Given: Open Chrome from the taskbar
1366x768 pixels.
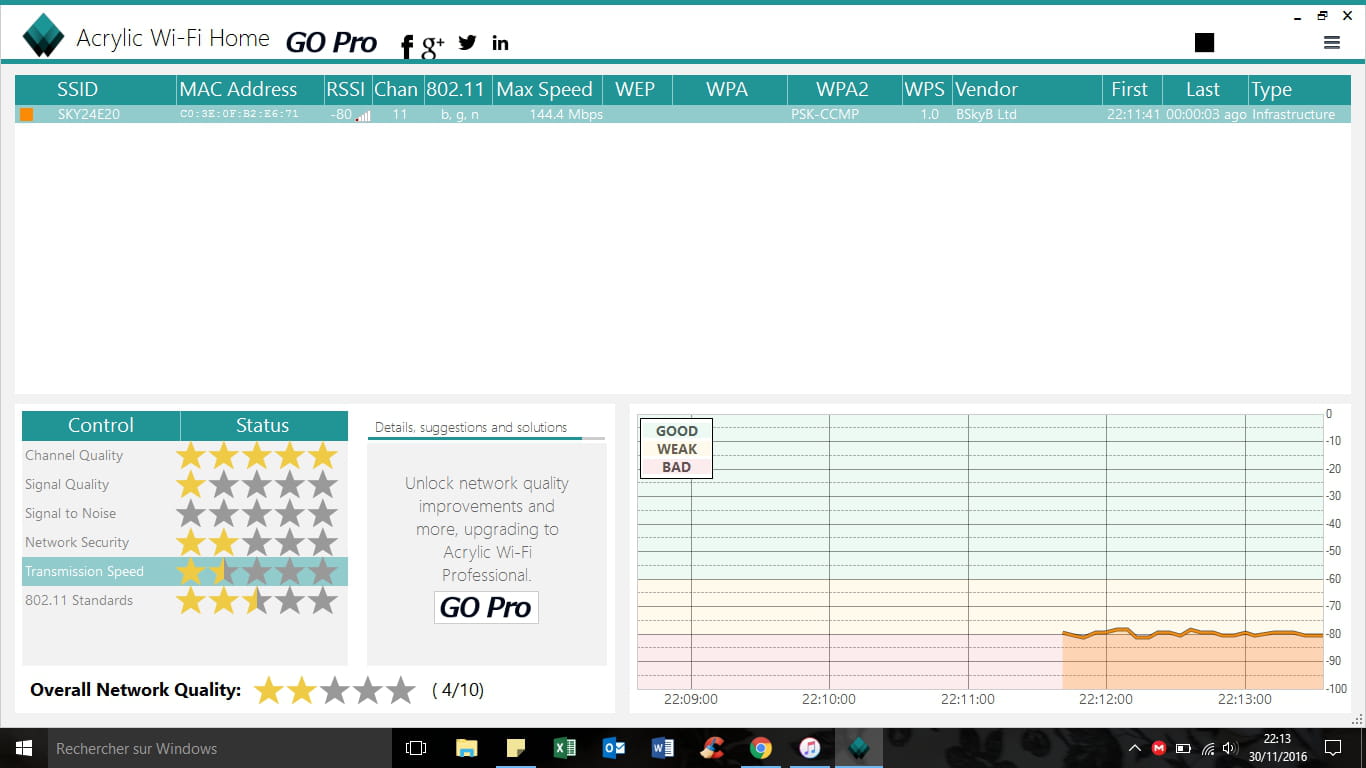Looking at the screenshot, I should pos(761,748).
